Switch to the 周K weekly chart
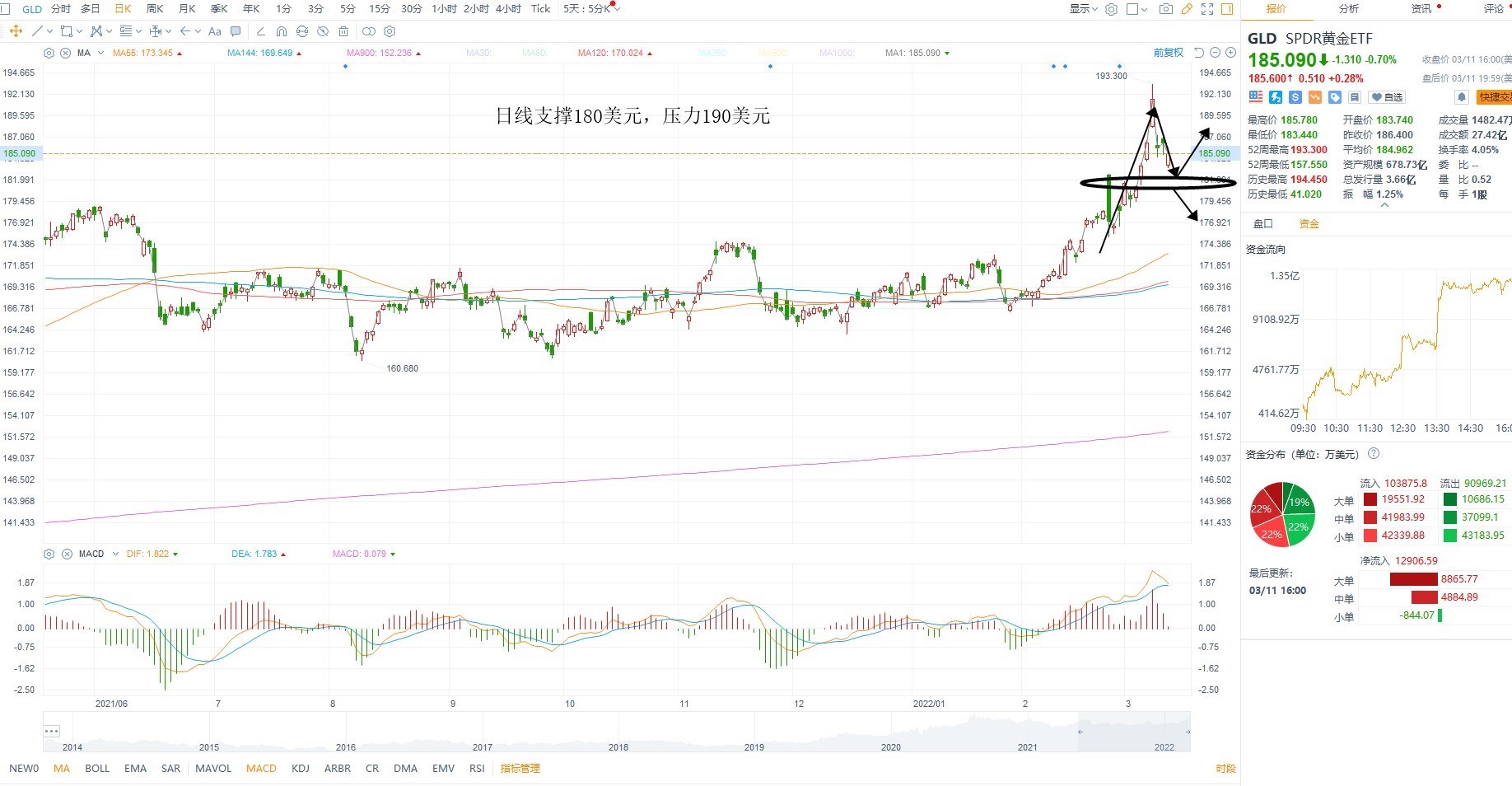Screen dimensions: 1512x786 click(155, 9)
